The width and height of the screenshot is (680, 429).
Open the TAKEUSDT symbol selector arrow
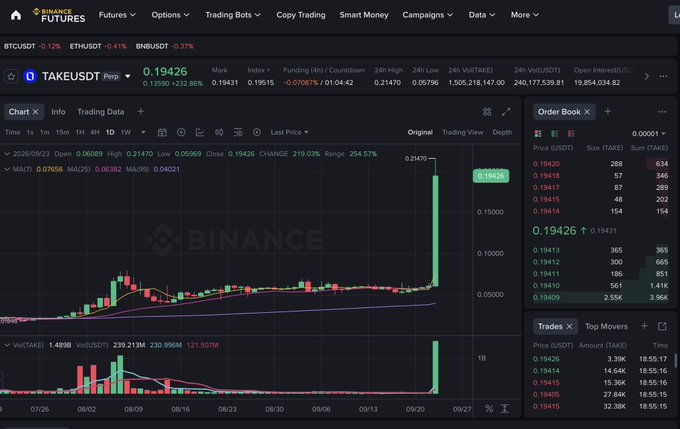point(128,76)
